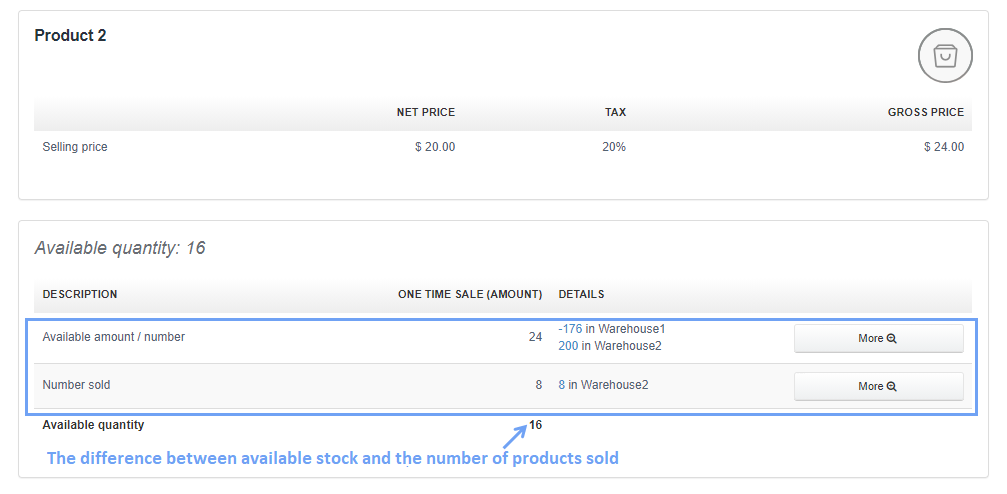1007x494 pixels.
Task: Click the italic Available quantity: 16 heading
Action: [120, 248]
